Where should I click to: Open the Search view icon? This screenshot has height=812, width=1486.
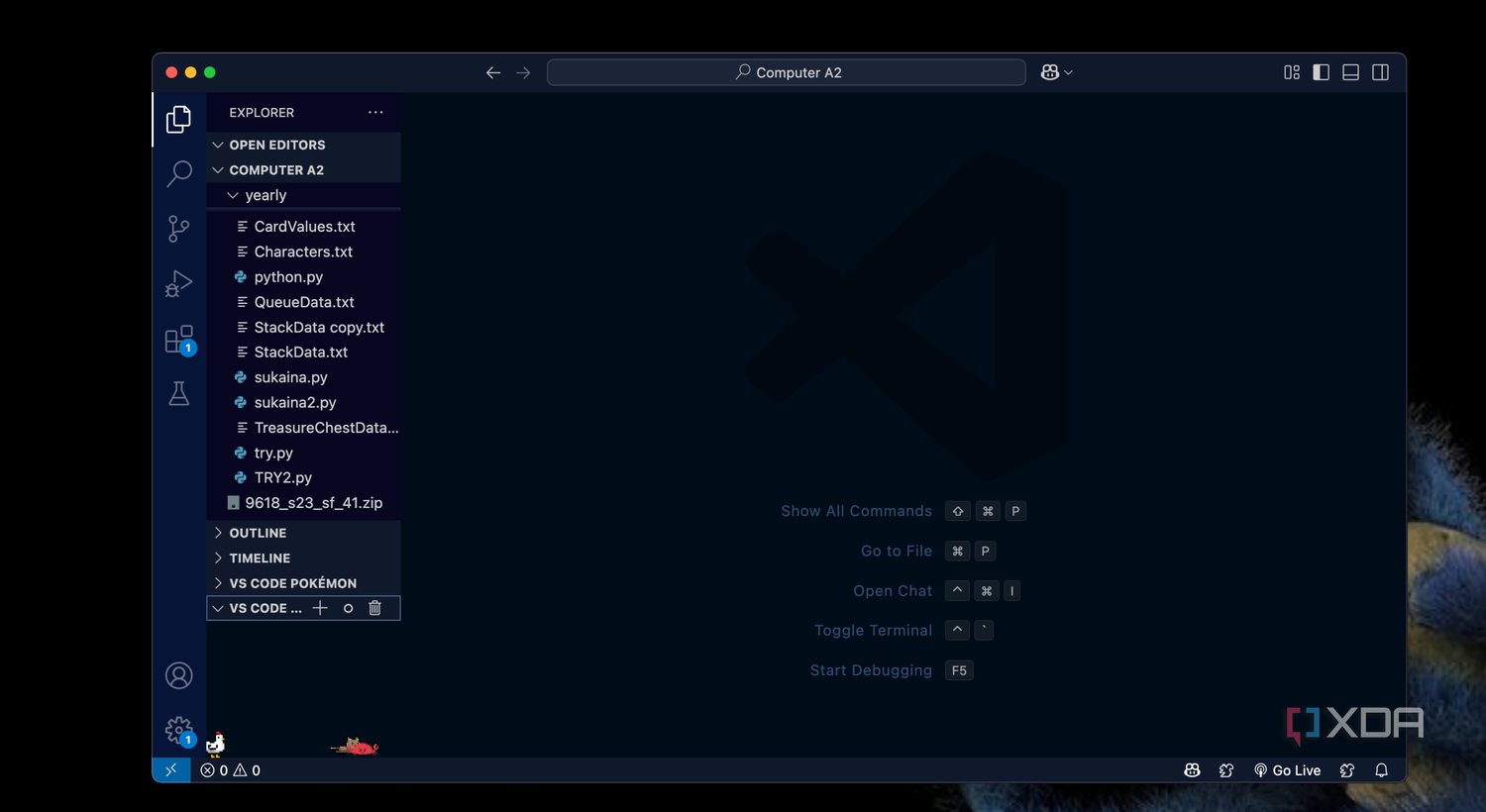(x=178, y=173)
